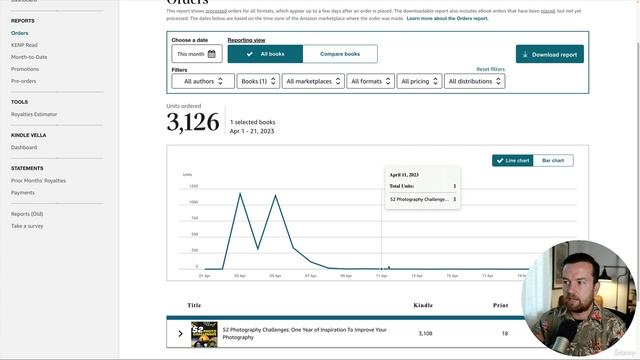Open KENP Read report

pyautogui.click(x=24, y=45)
